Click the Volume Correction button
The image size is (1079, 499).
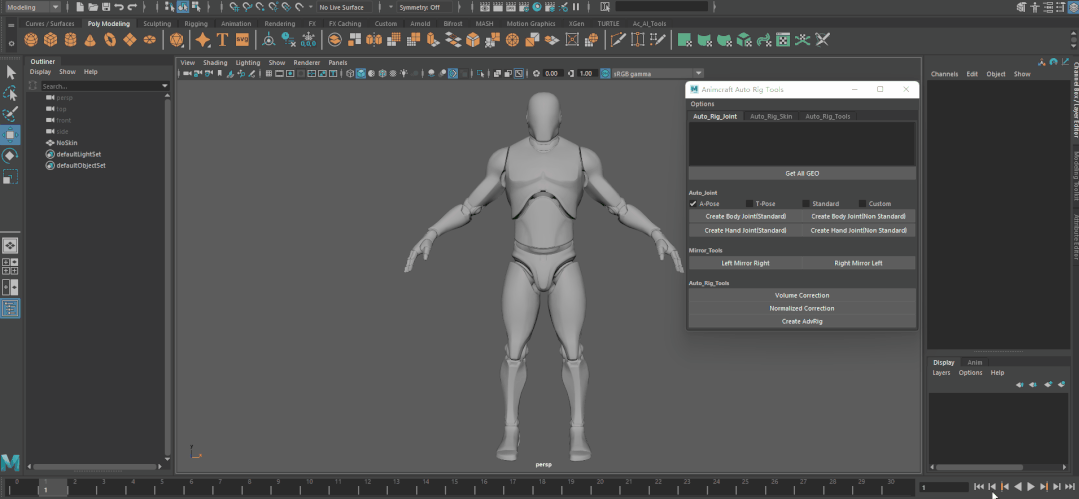(x=802, y=295)
